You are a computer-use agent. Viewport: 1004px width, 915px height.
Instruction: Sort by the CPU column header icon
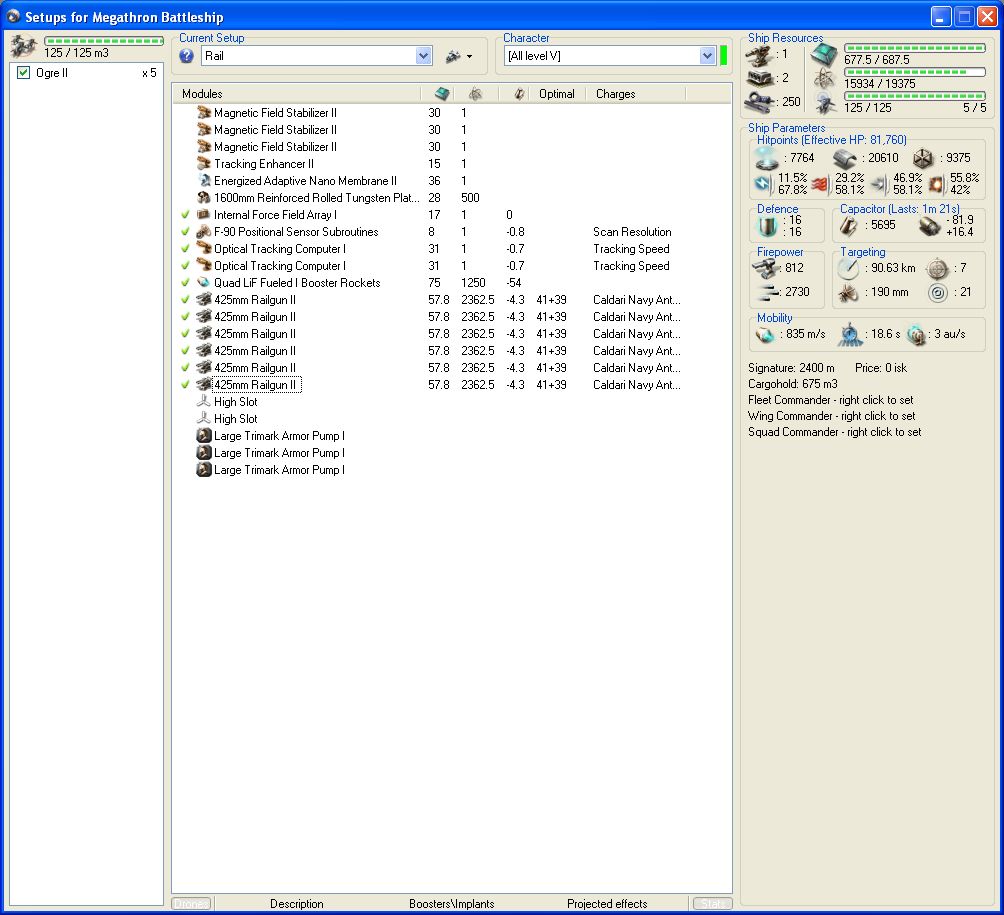click(442, 93)
